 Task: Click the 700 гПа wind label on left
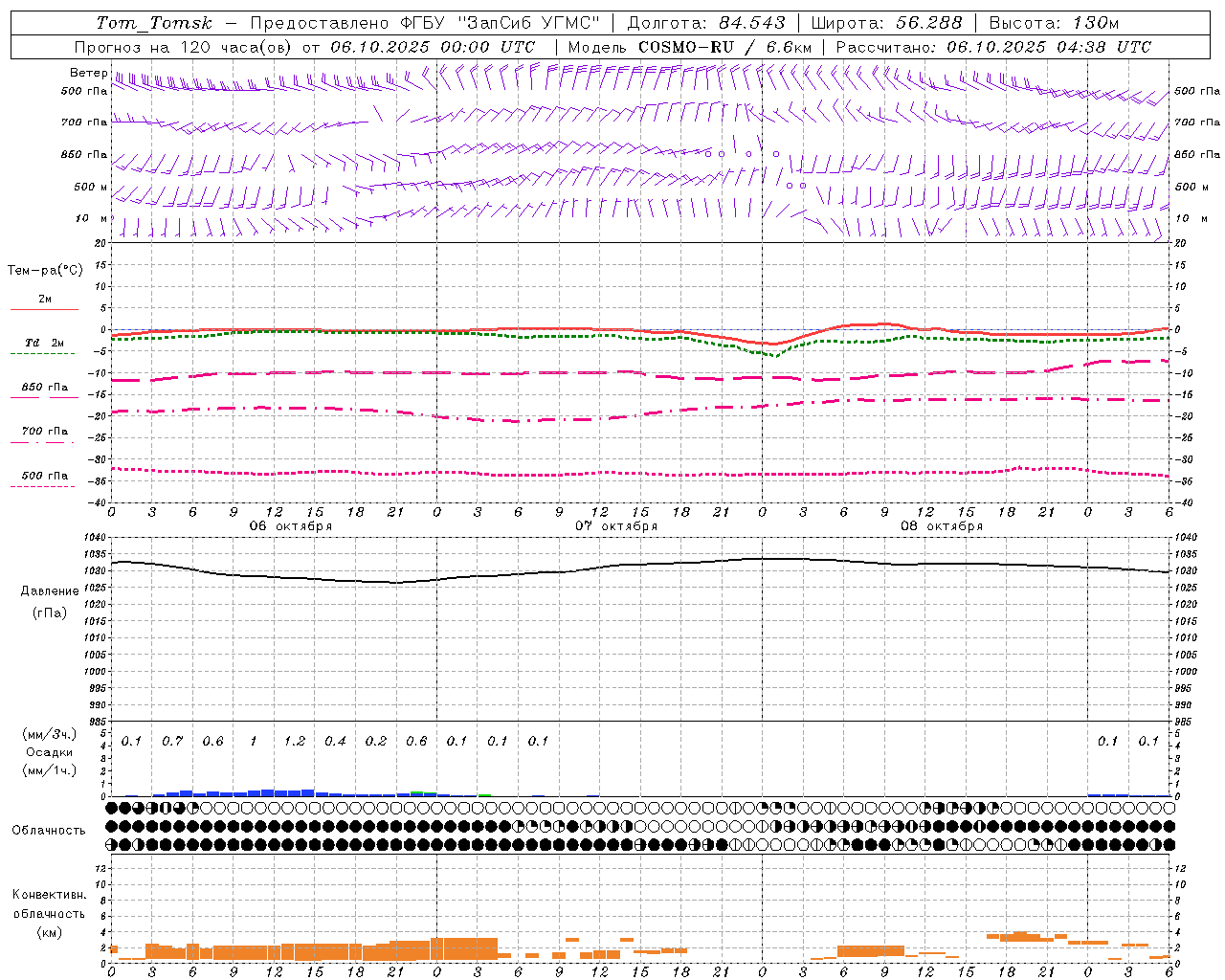click(84, 122)
